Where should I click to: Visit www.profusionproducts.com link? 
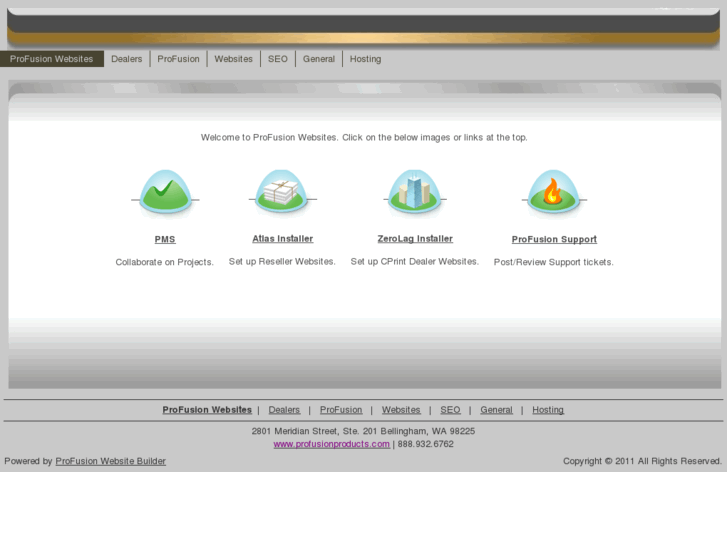332,444
